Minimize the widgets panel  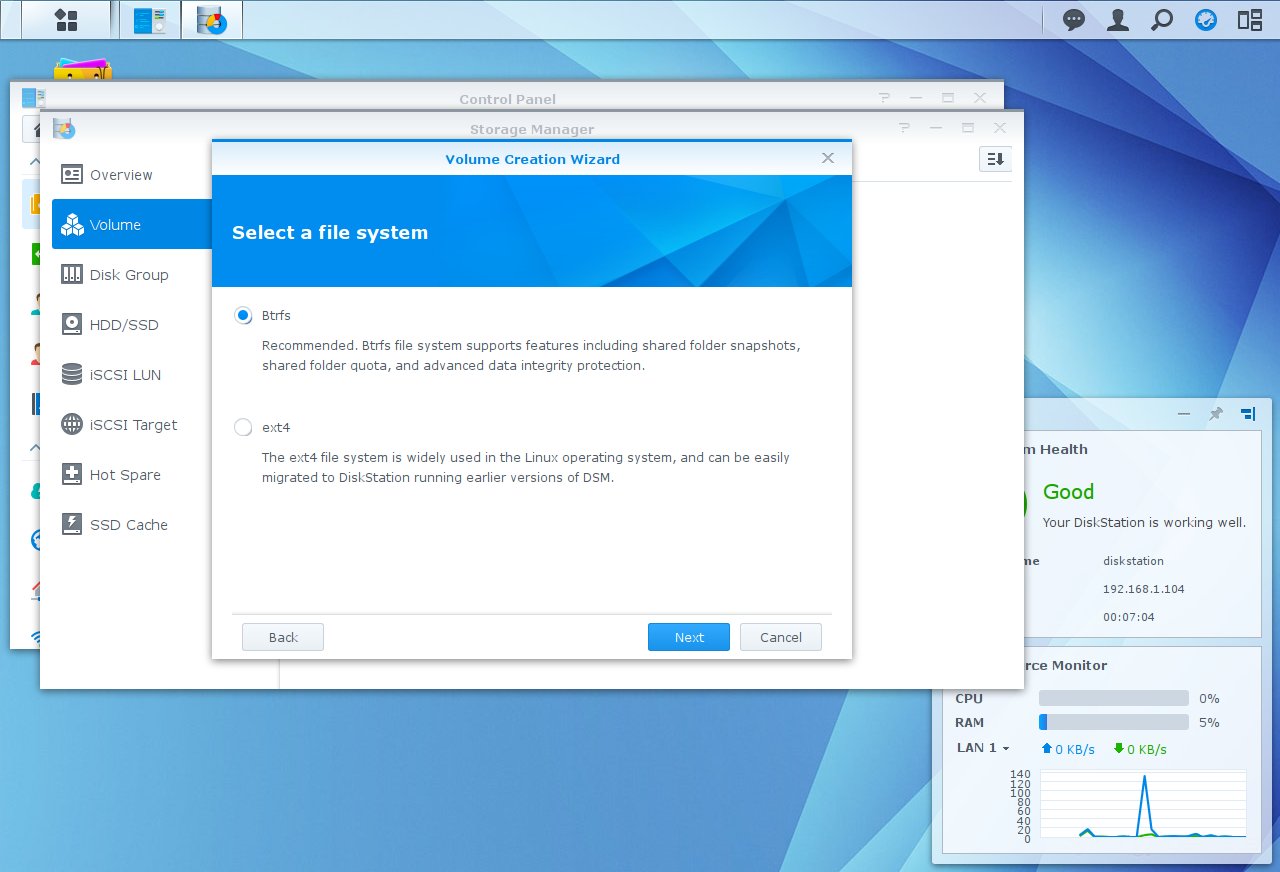tap(1184, 414)
